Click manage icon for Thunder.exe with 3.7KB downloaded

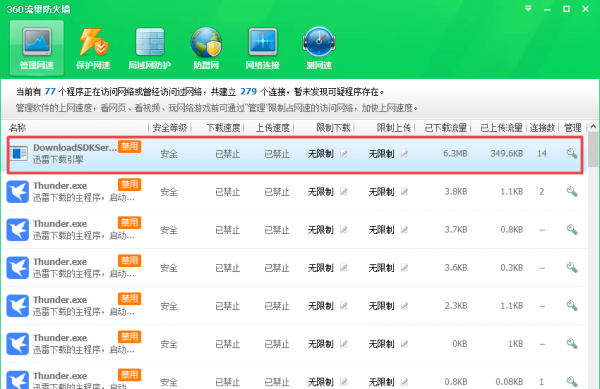572,229
